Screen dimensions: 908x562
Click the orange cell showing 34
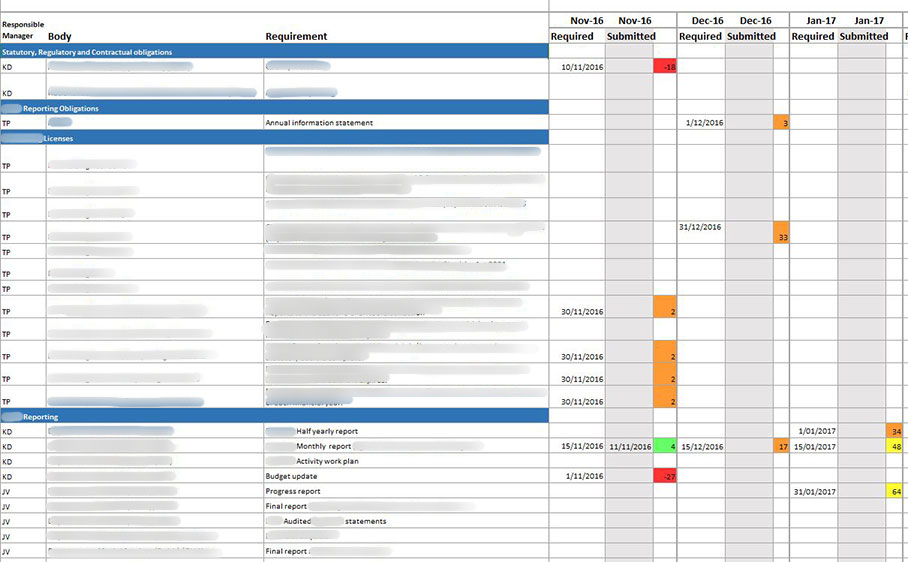[x=895, y=431]
